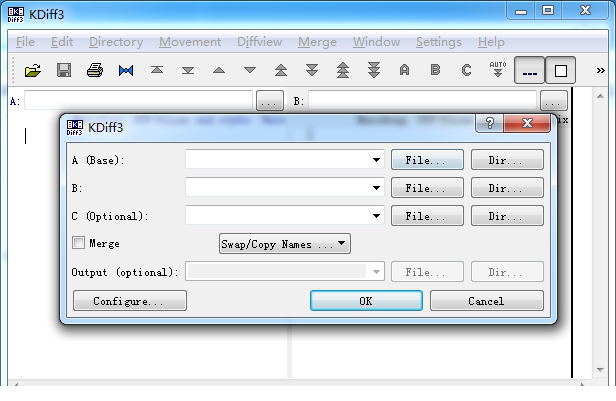This screenshot has height=401, width=616.
Task: Open the Settings menu
Action: (438, 42)
